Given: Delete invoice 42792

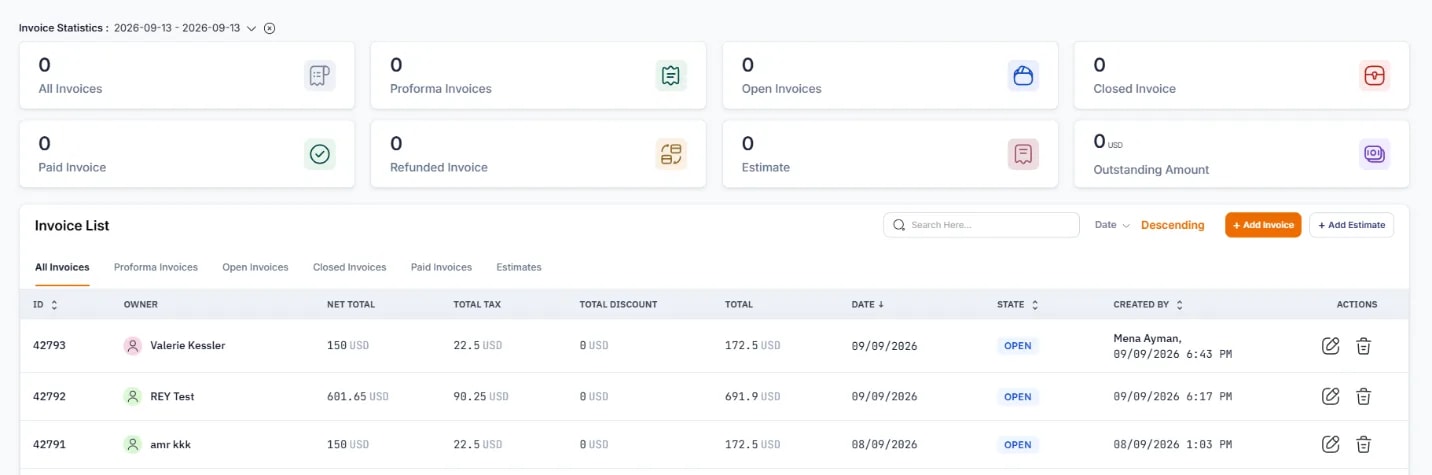Looking at the screenshot, I should pos(1363,396).
